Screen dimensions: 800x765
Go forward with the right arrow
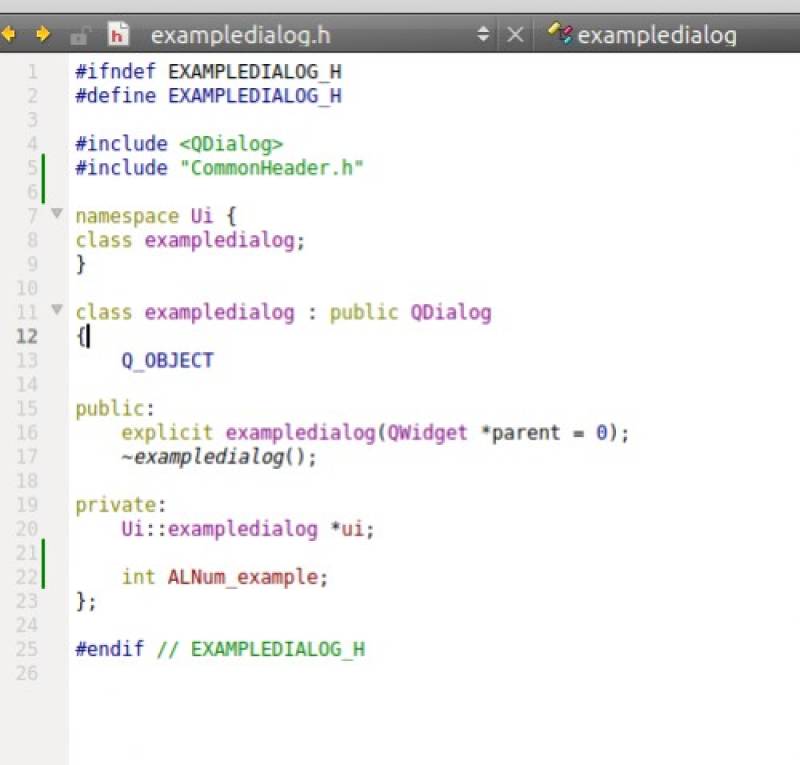[43, 34]
